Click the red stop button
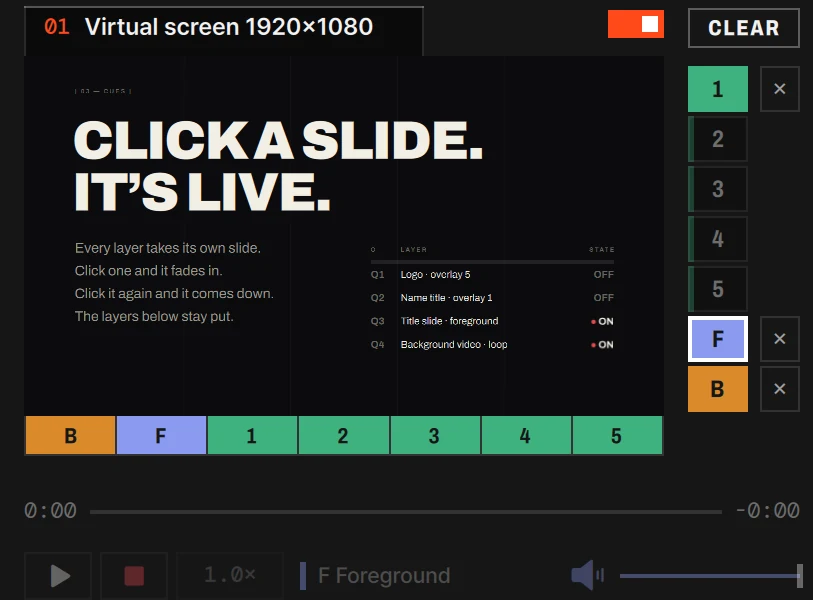 [134, 576]
